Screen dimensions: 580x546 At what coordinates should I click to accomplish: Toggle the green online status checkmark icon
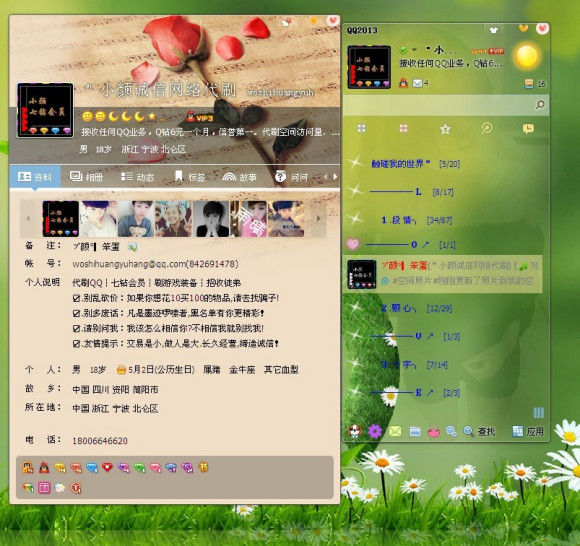[403, 50]
